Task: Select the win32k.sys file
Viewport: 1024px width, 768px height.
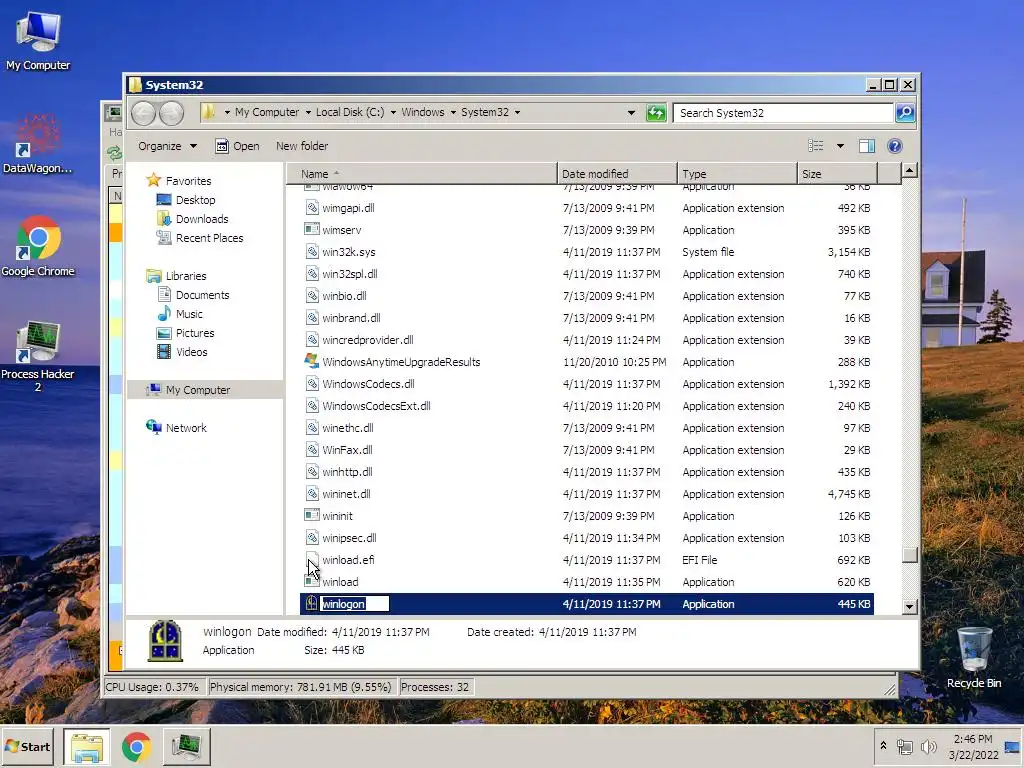Action: click(587, 251)
